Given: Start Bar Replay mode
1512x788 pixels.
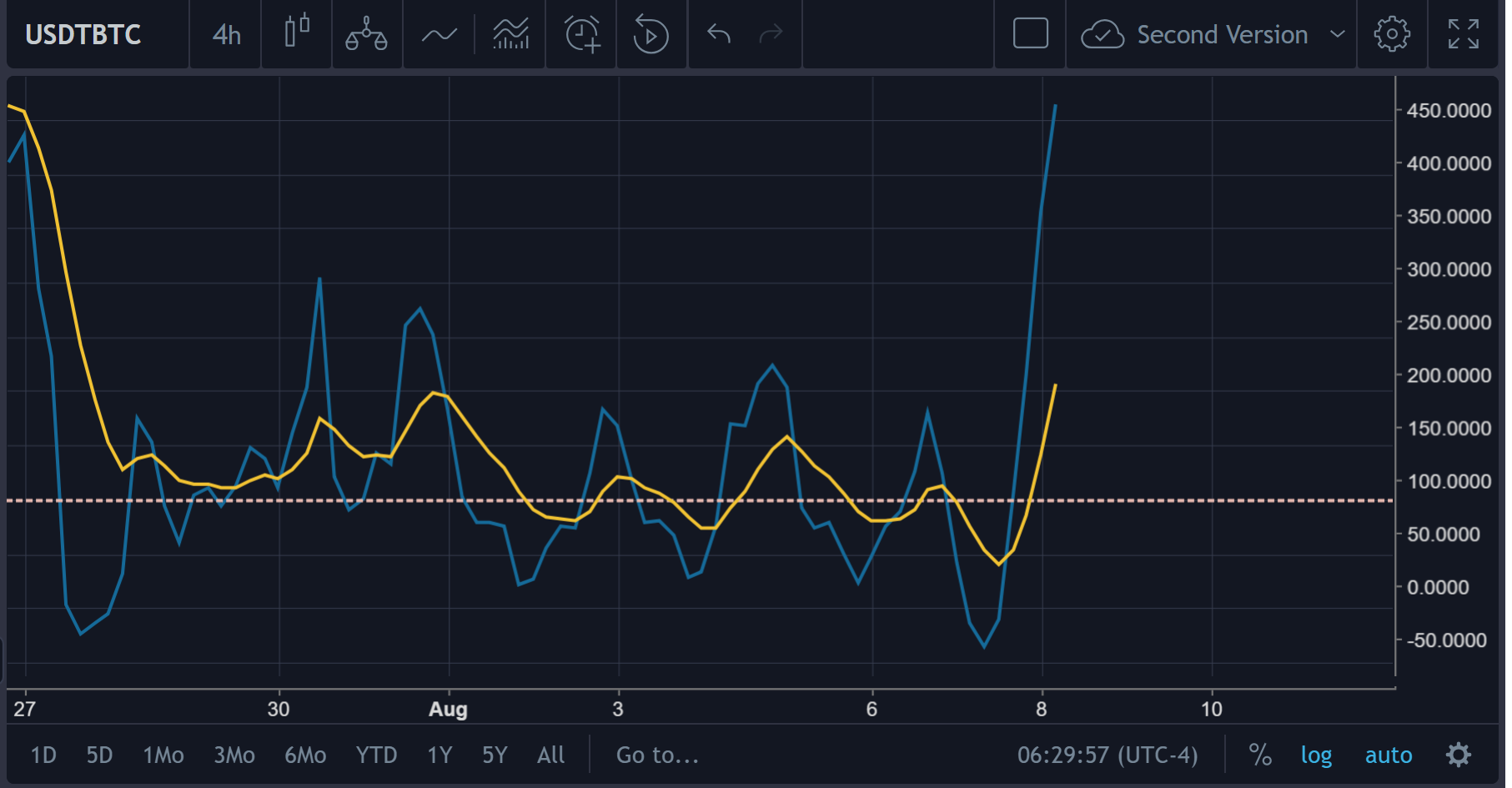Looking at the screenshot, I should (x=651, y=34).
